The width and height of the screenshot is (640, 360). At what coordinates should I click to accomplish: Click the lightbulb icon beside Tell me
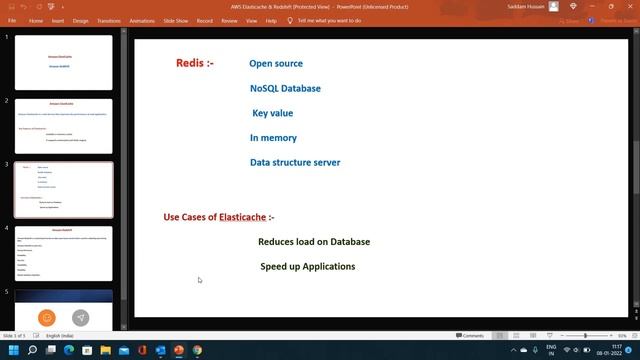pyautogui.click(x=290, y=20)
